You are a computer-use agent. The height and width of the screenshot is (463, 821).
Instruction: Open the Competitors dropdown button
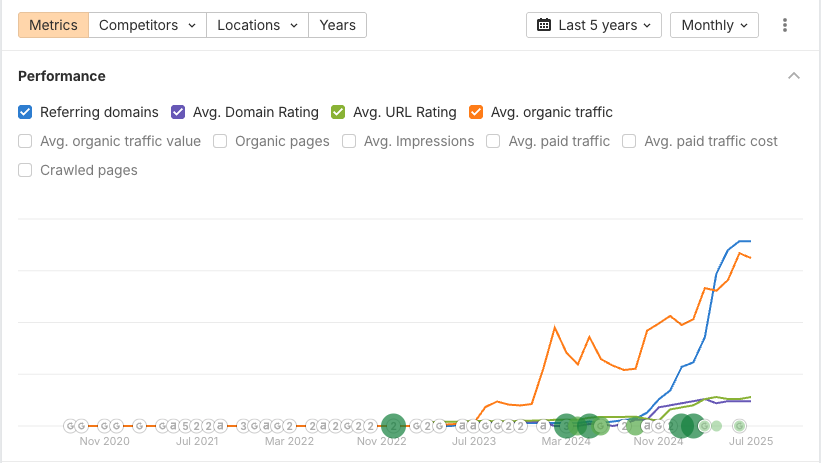point(147,25)
